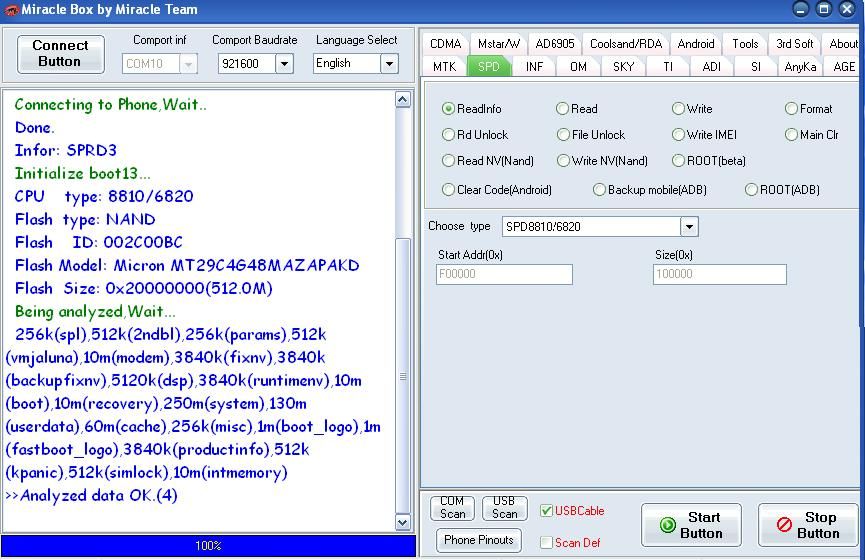The width and height of the screenshot is (865, 560).
Task: Switch to the MTK tab
Action: [445, 67]
